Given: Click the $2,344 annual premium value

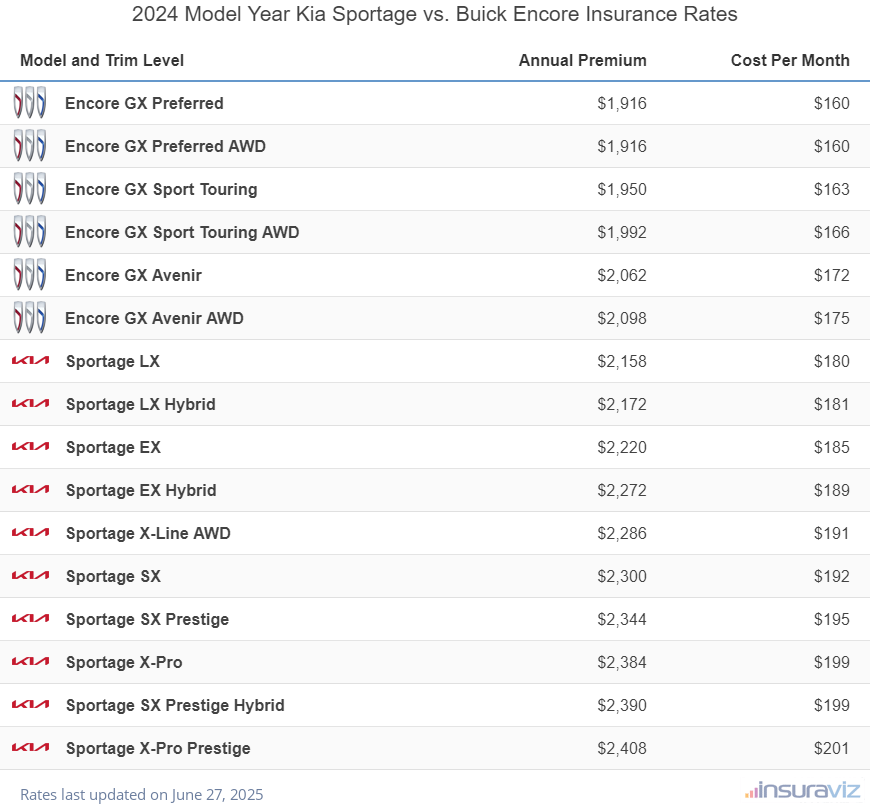Looking at the screenshot, I should (x=622, y=619).
